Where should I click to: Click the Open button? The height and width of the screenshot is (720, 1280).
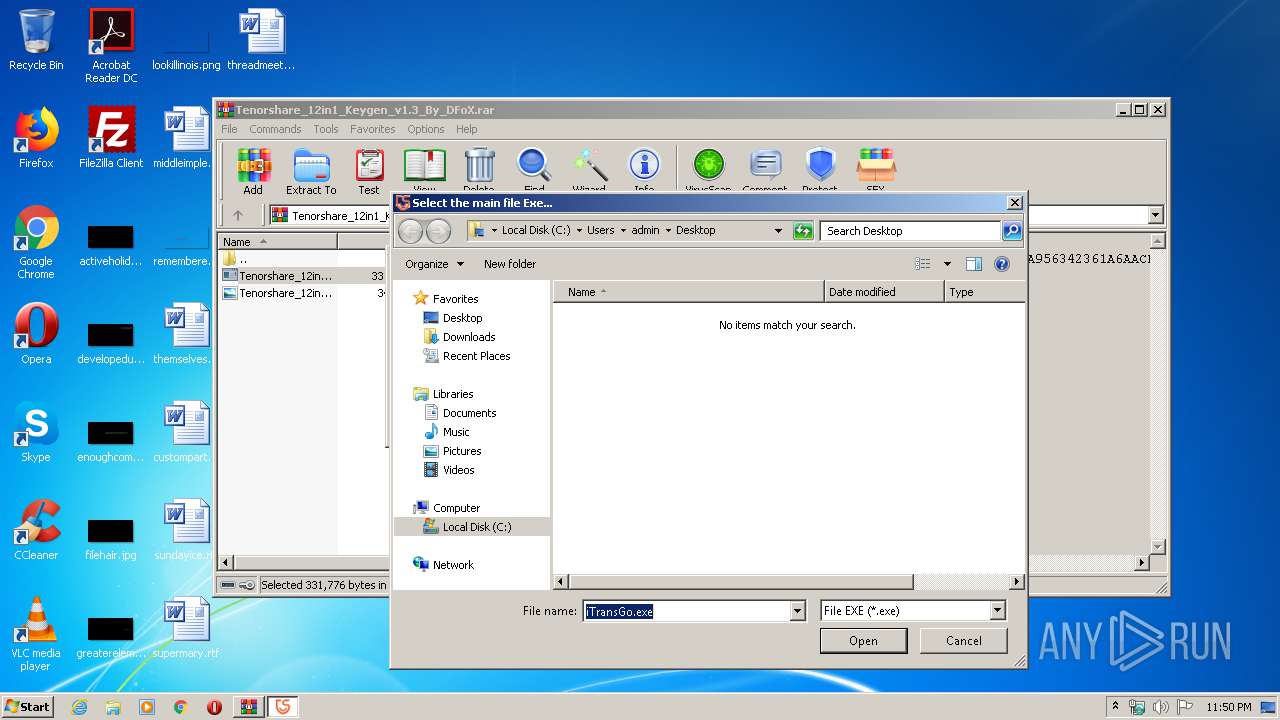click(863, 641)
